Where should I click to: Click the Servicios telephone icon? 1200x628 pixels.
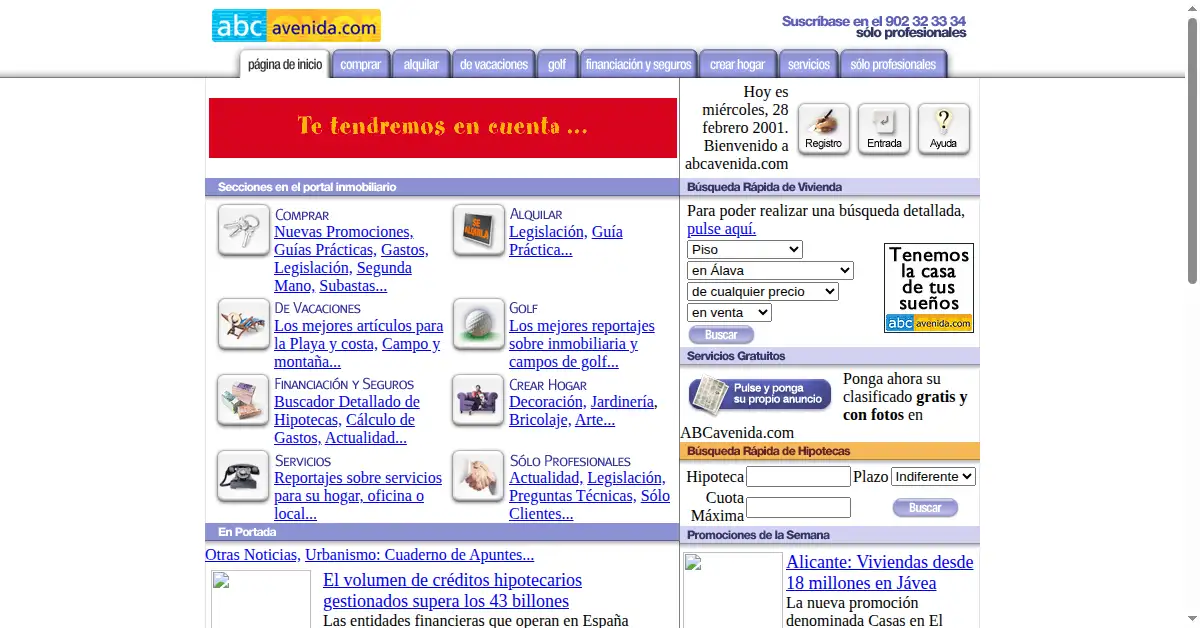[x=244, y=477]
